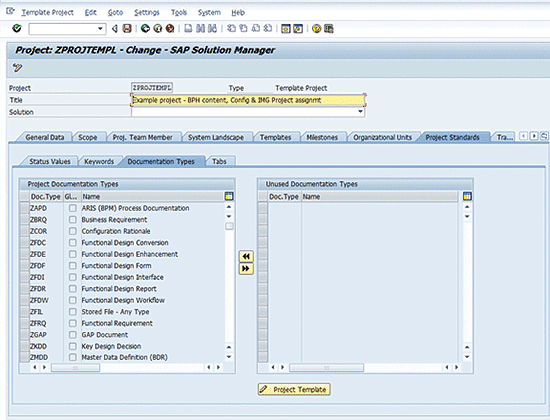The image size is (550, 420).
Task: Click the First Page icon
Action: (x=231, y=28)
